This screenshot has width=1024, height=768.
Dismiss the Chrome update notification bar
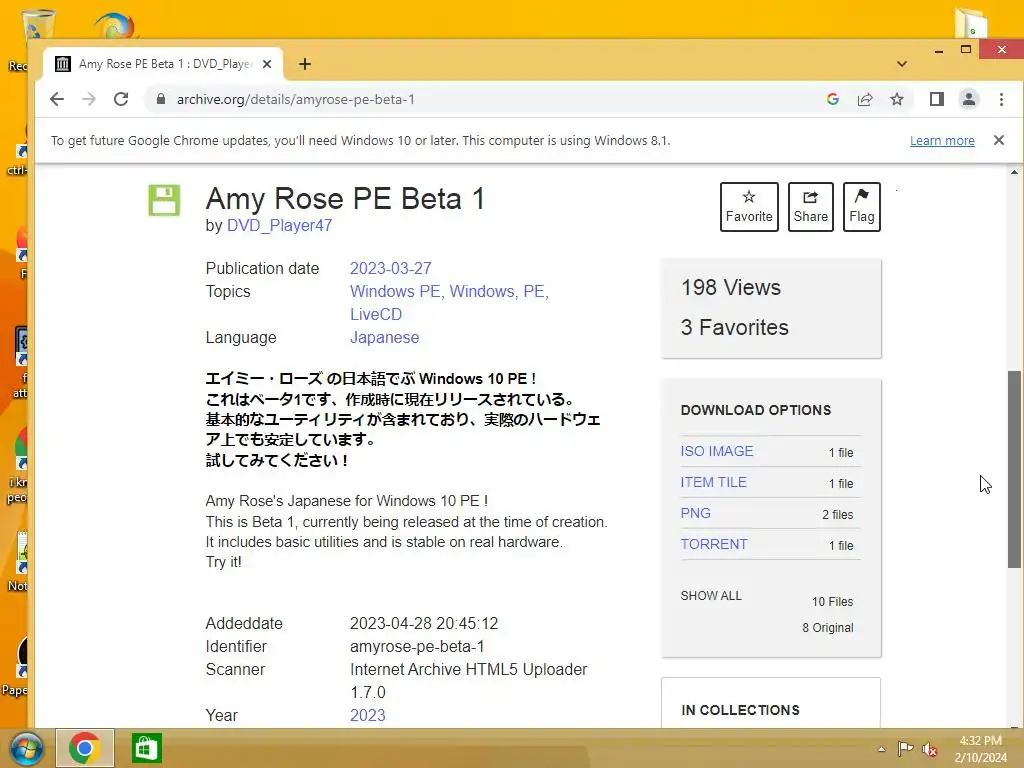(999, 140)
